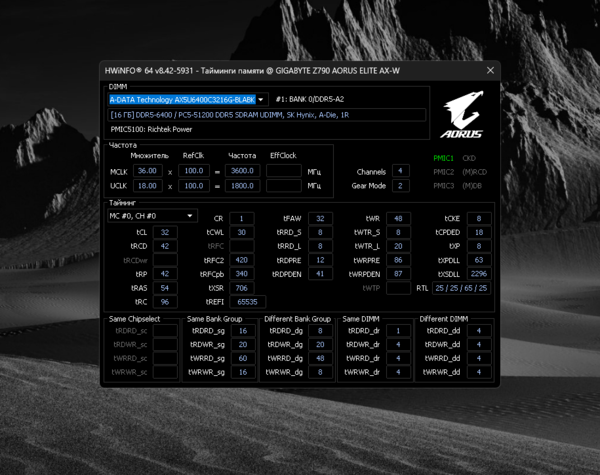Click the tXPDLL value 63

(479, 260)
